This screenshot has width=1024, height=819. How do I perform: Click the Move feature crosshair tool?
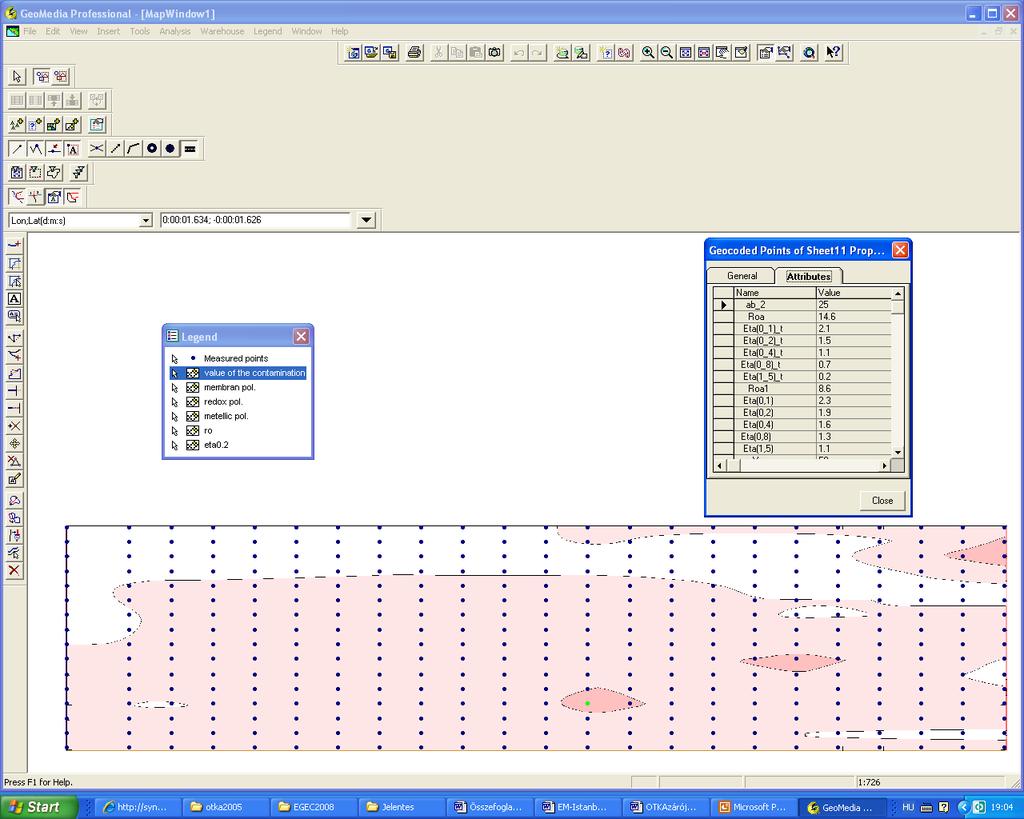(14, 443)
